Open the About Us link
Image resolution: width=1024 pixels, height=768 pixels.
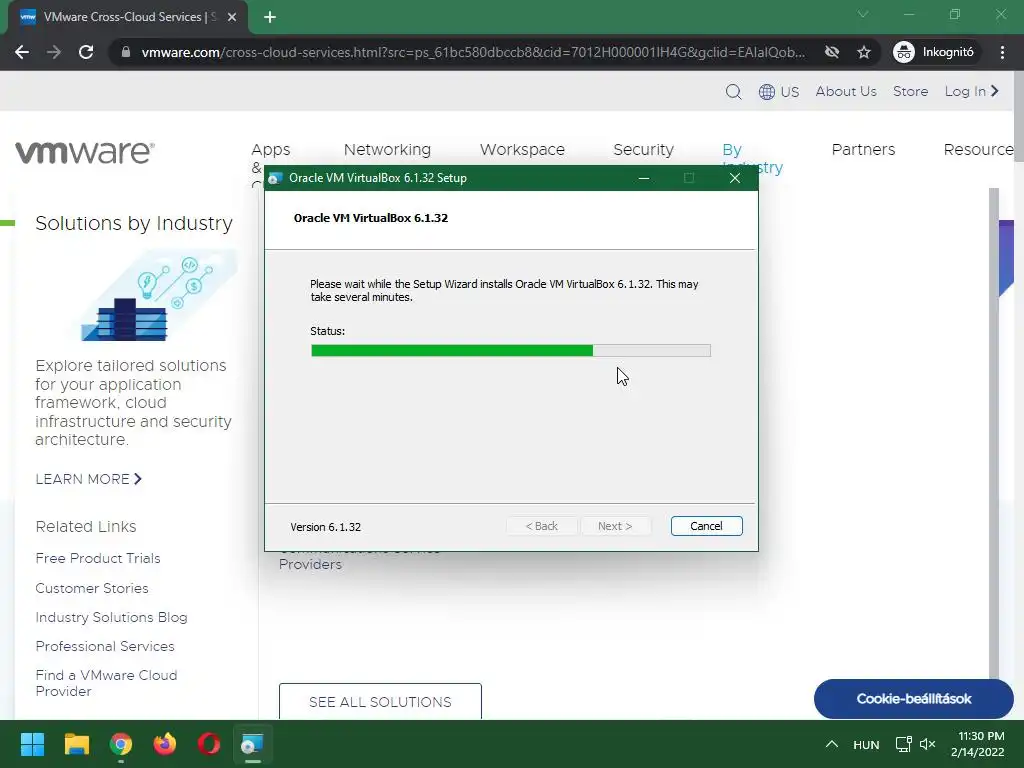[x=846, y=91]
